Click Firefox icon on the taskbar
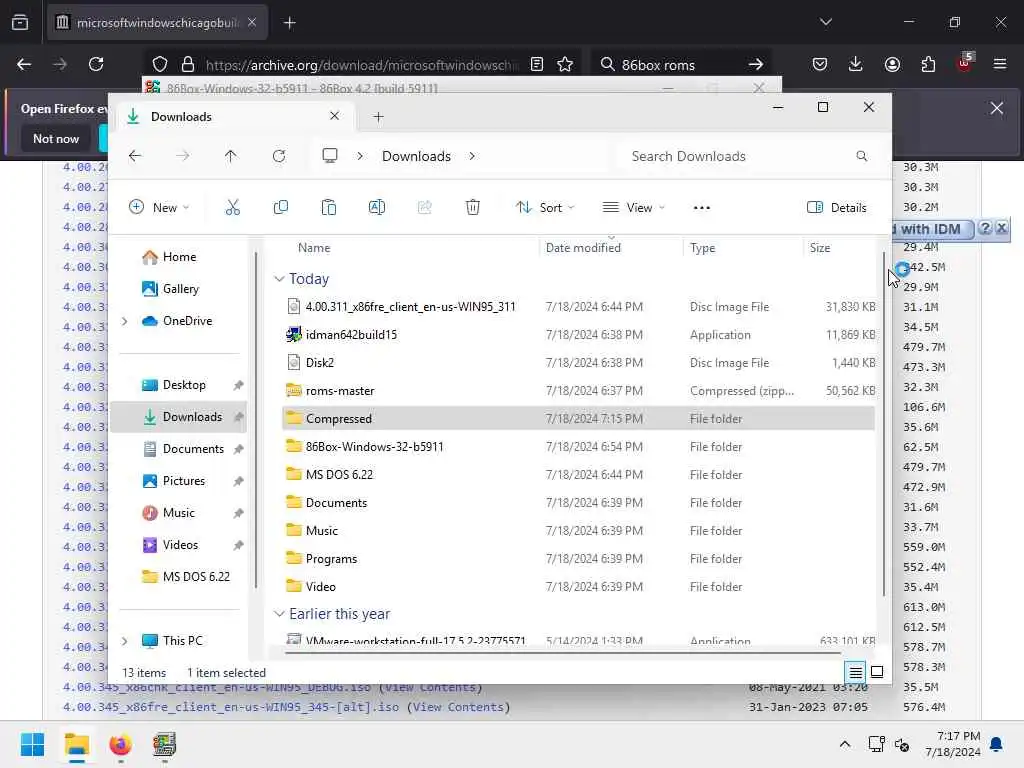Screen dimensions: 1024x768 [x=121, y=744]
